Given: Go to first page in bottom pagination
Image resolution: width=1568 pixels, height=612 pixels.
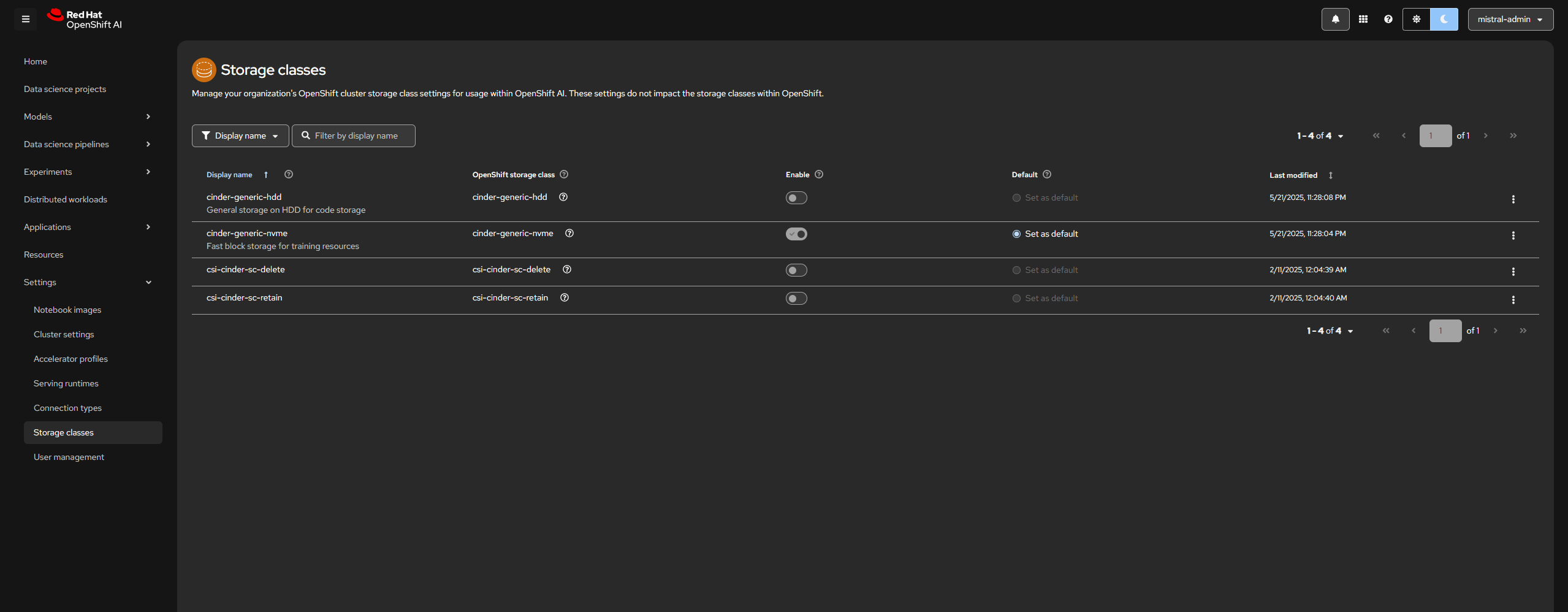Looking at the screenshot, I should (1386, 331).
